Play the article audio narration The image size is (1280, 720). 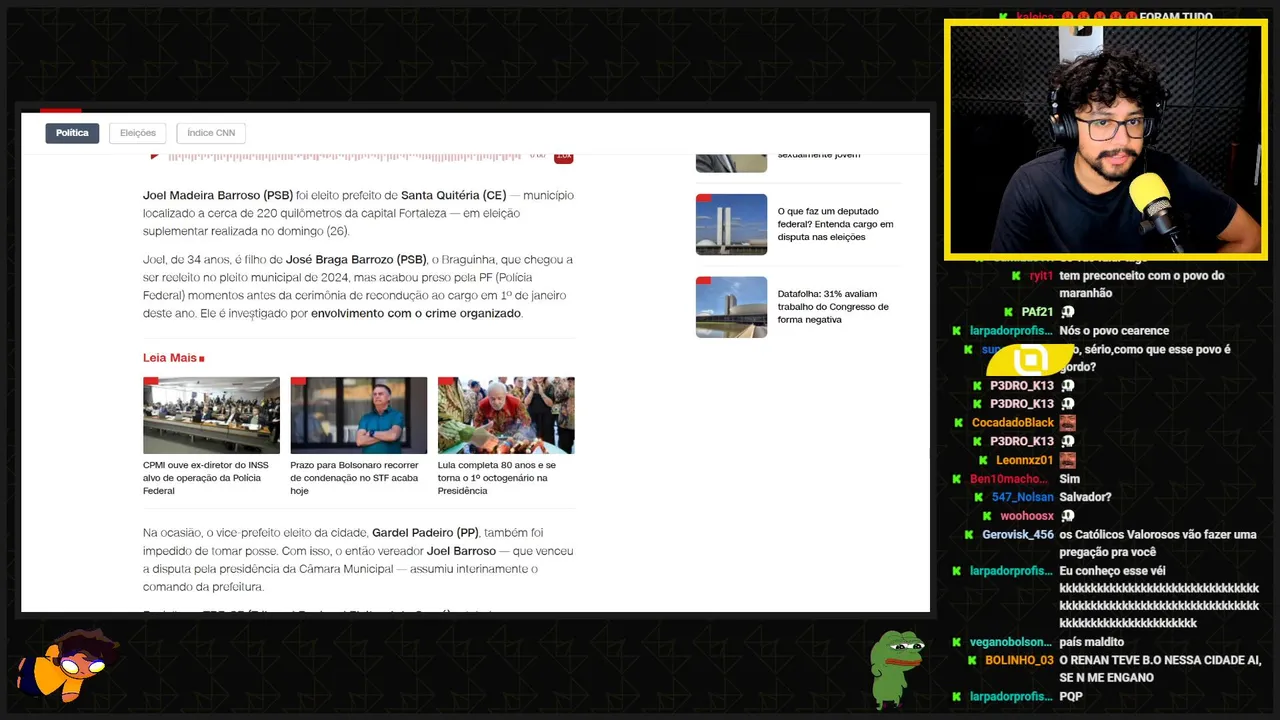pos(155,156)
